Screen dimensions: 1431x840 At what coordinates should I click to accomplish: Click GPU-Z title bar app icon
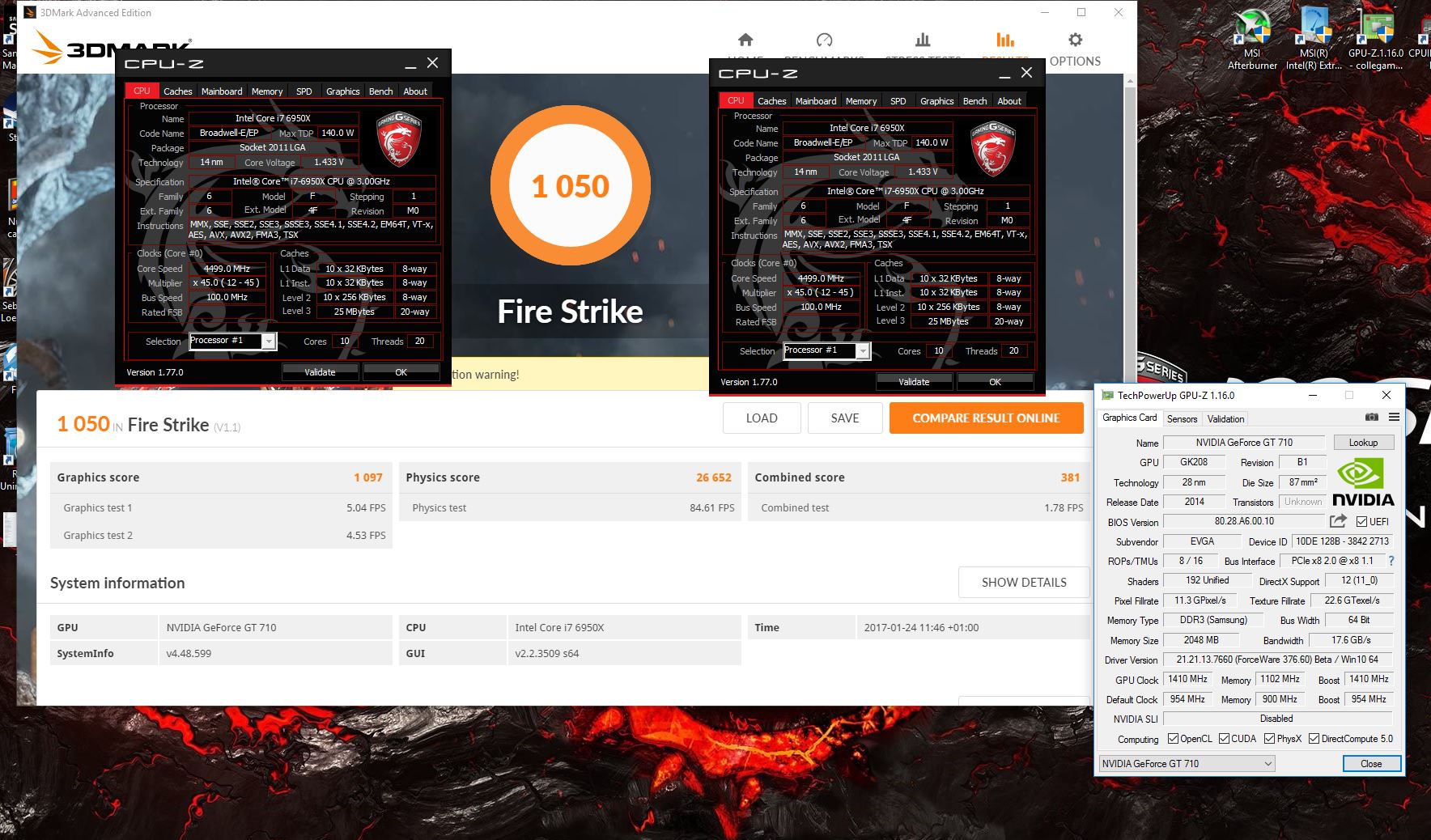click(x=1107, y=395)
